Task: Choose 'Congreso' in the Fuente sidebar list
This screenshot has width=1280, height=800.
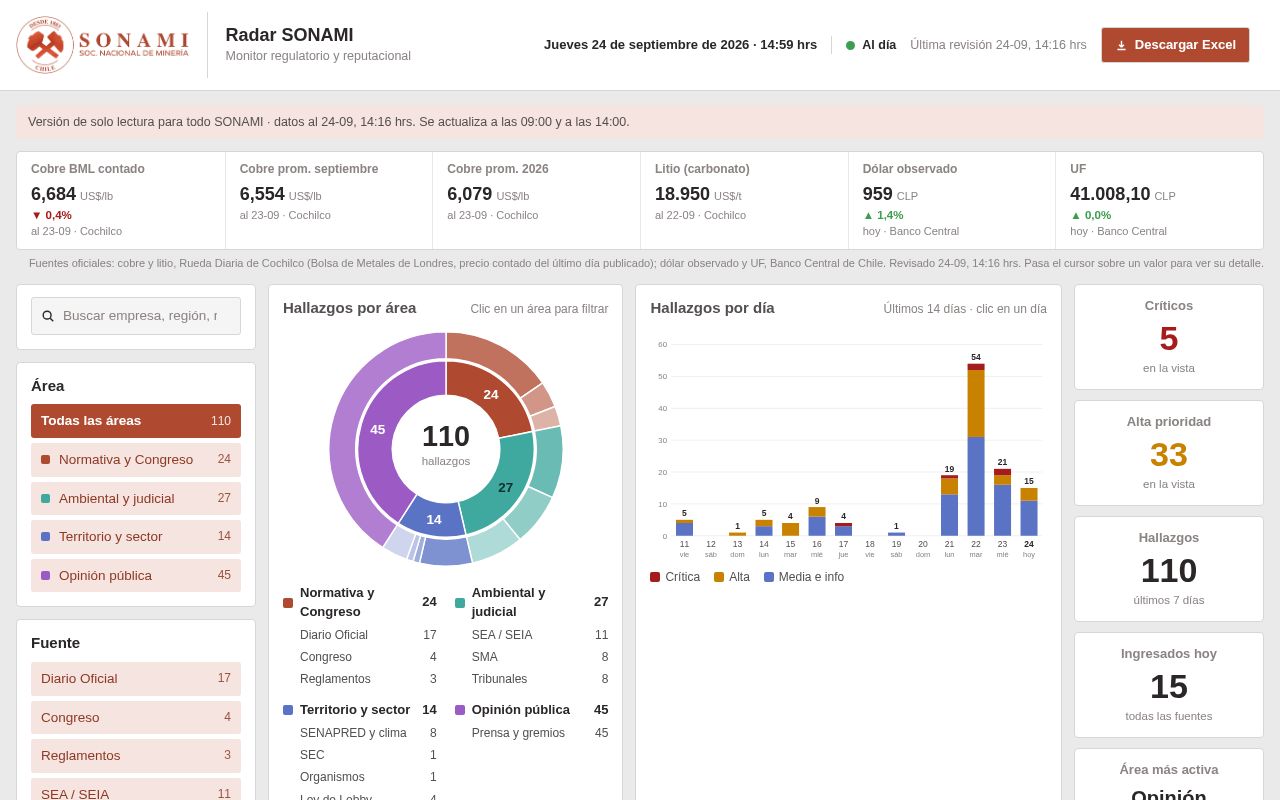Action: tap(136, 718)
